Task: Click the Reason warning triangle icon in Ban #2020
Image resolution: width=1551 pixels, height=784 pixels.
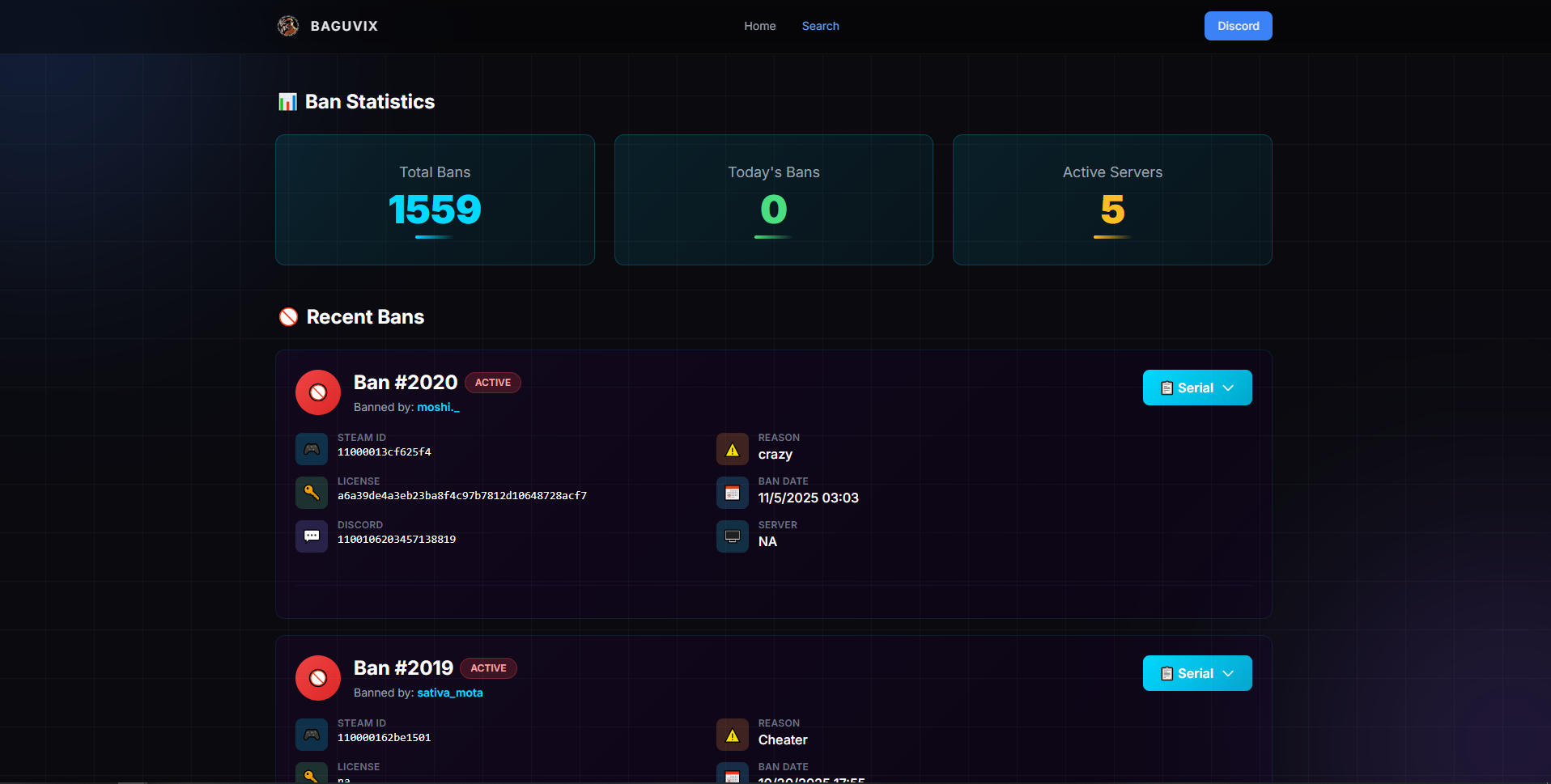Action: point(732,449)
